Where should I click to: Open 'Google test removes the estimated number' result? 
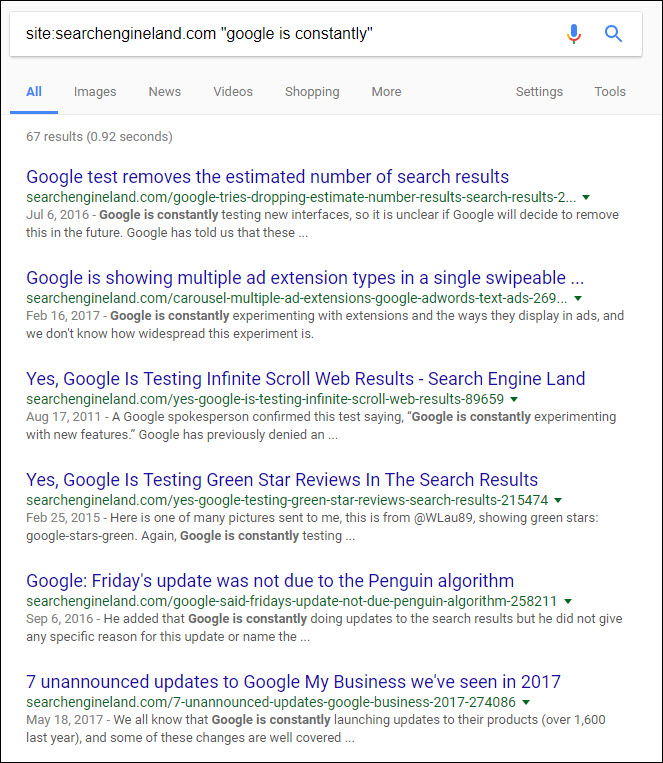(x=267, y=177)
